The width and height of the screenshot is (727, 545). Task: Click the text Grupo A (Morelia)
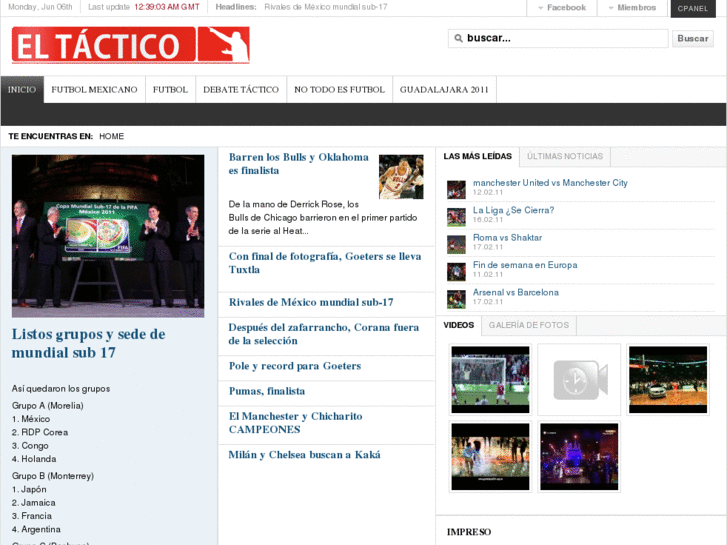click(x=48, y=405)
